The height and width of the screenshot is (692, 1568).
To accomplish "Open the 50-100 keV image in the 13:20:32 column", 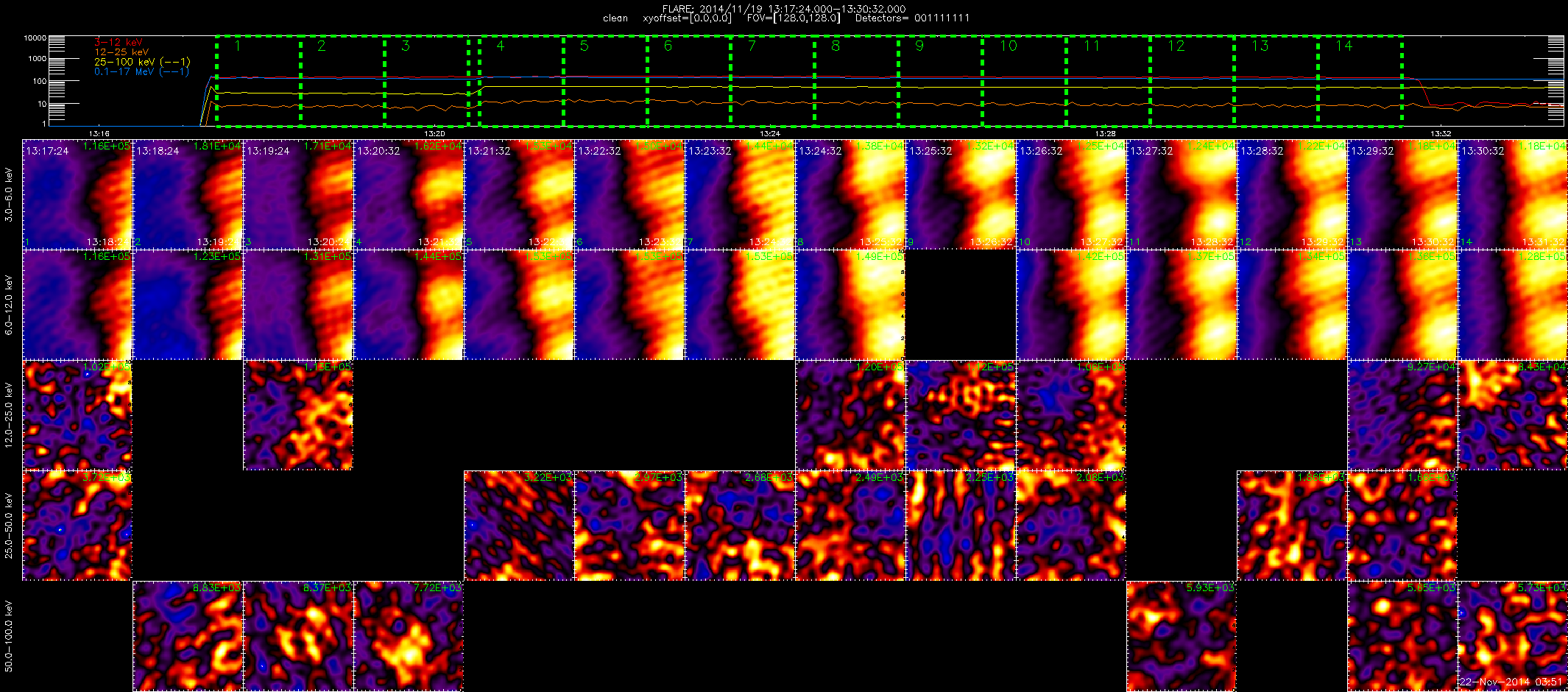I will [x=409, y=636].
